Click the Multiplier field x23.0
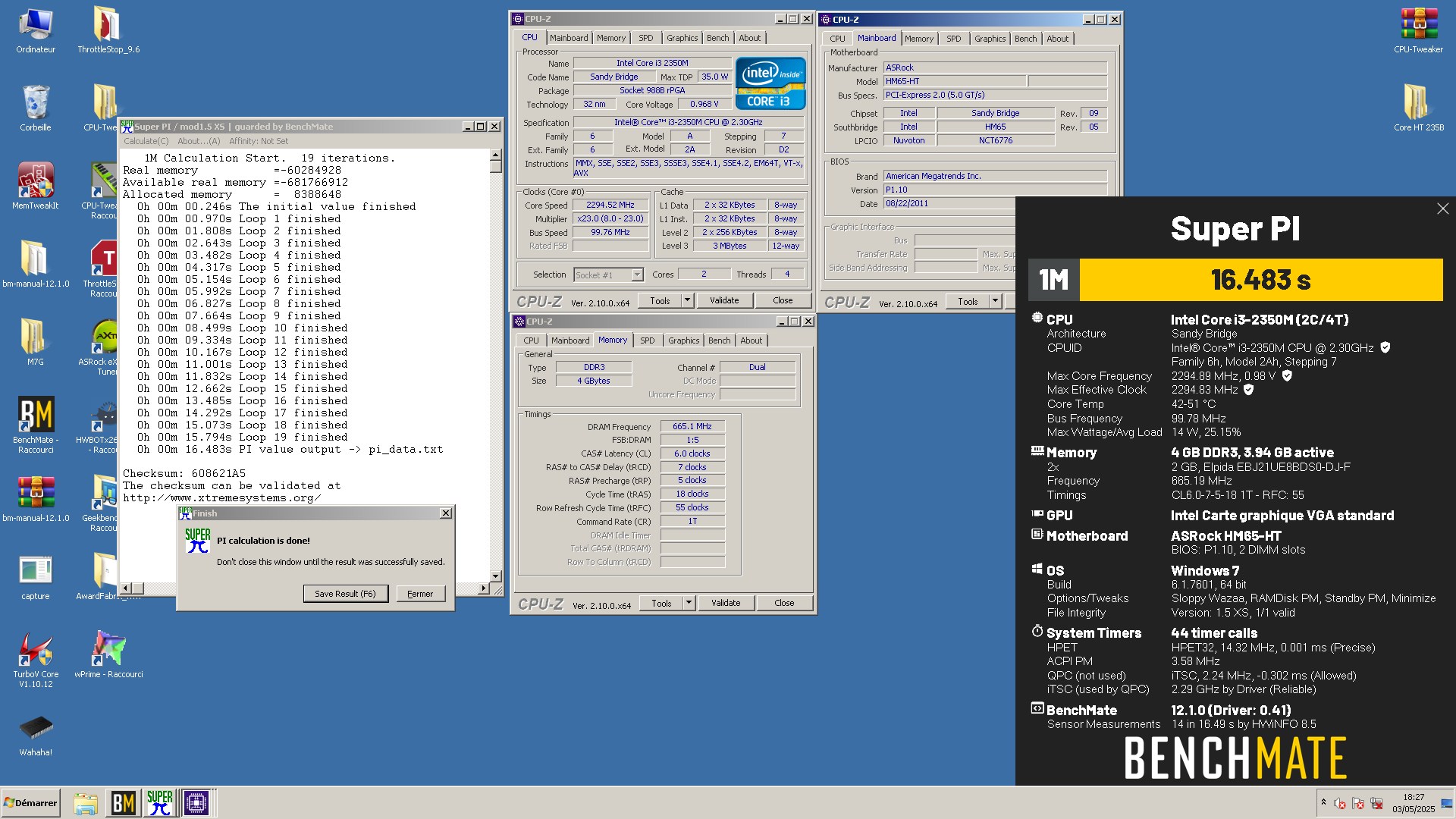 tap(610, 218)
